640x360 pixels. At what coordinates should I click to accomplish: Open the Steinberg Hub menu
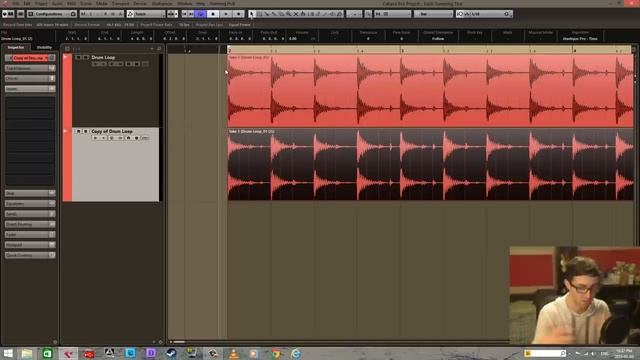[222, 3]
